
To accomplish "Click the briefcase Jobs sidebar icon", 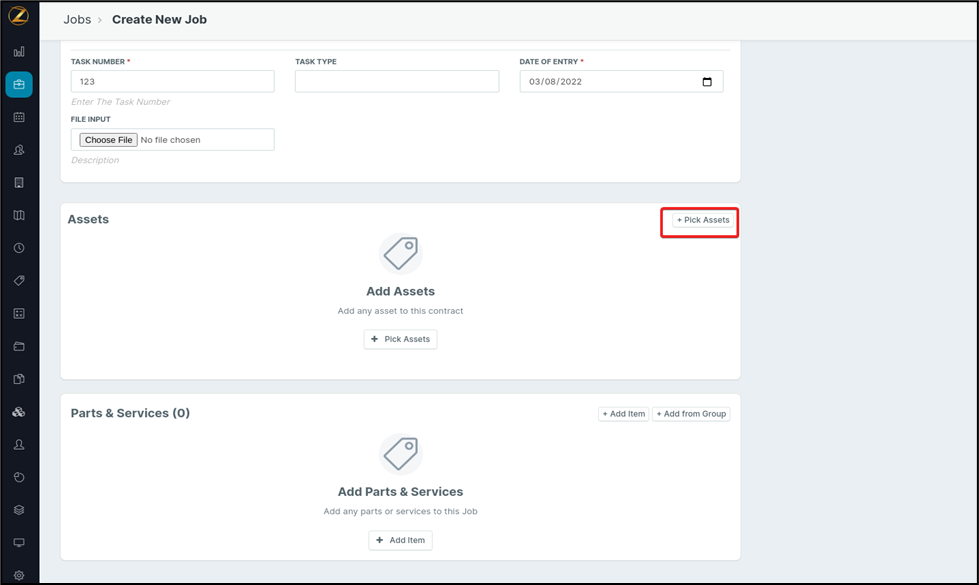I will pyautogui.click(x=19, y=85).
